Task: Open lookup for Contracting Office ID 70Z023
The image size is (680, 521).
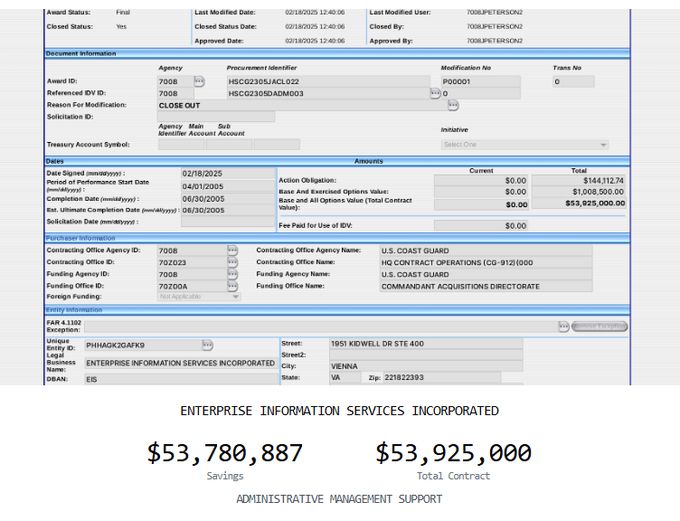Action: pos(233,262)
